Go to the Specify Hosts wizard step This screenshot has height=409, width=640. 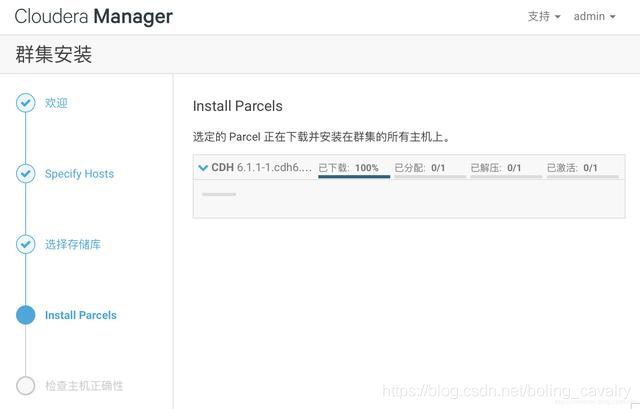79,174
